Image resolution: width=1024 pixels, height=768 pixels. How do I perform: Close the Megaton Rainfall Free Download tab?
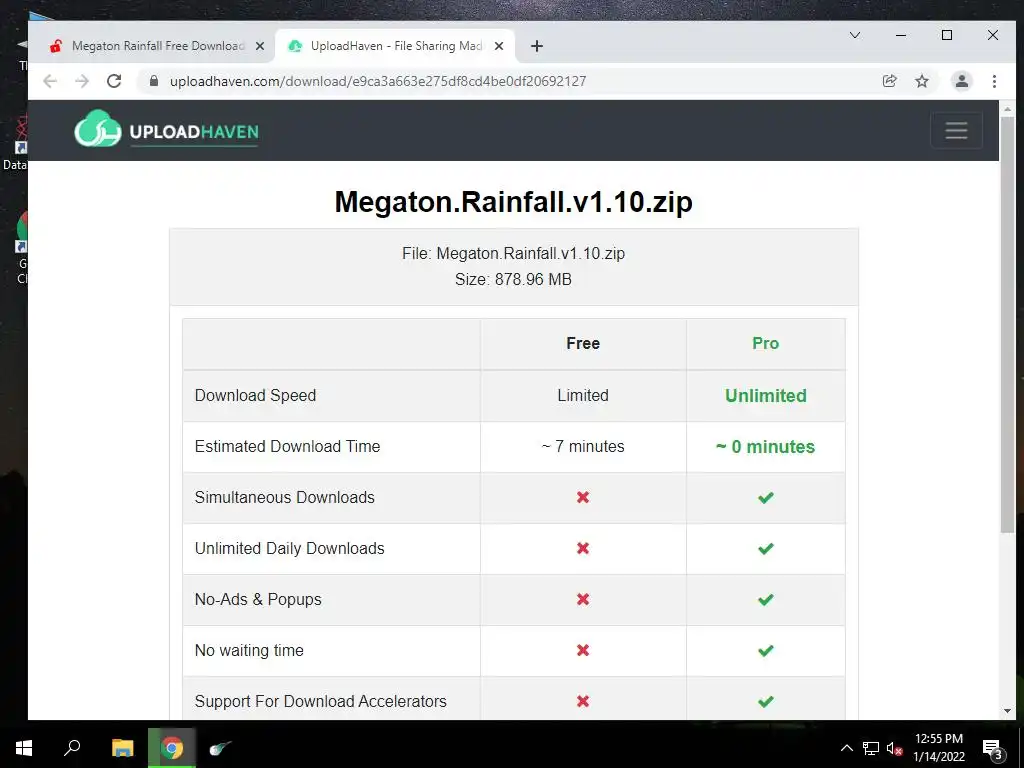[x=260, y=46]
